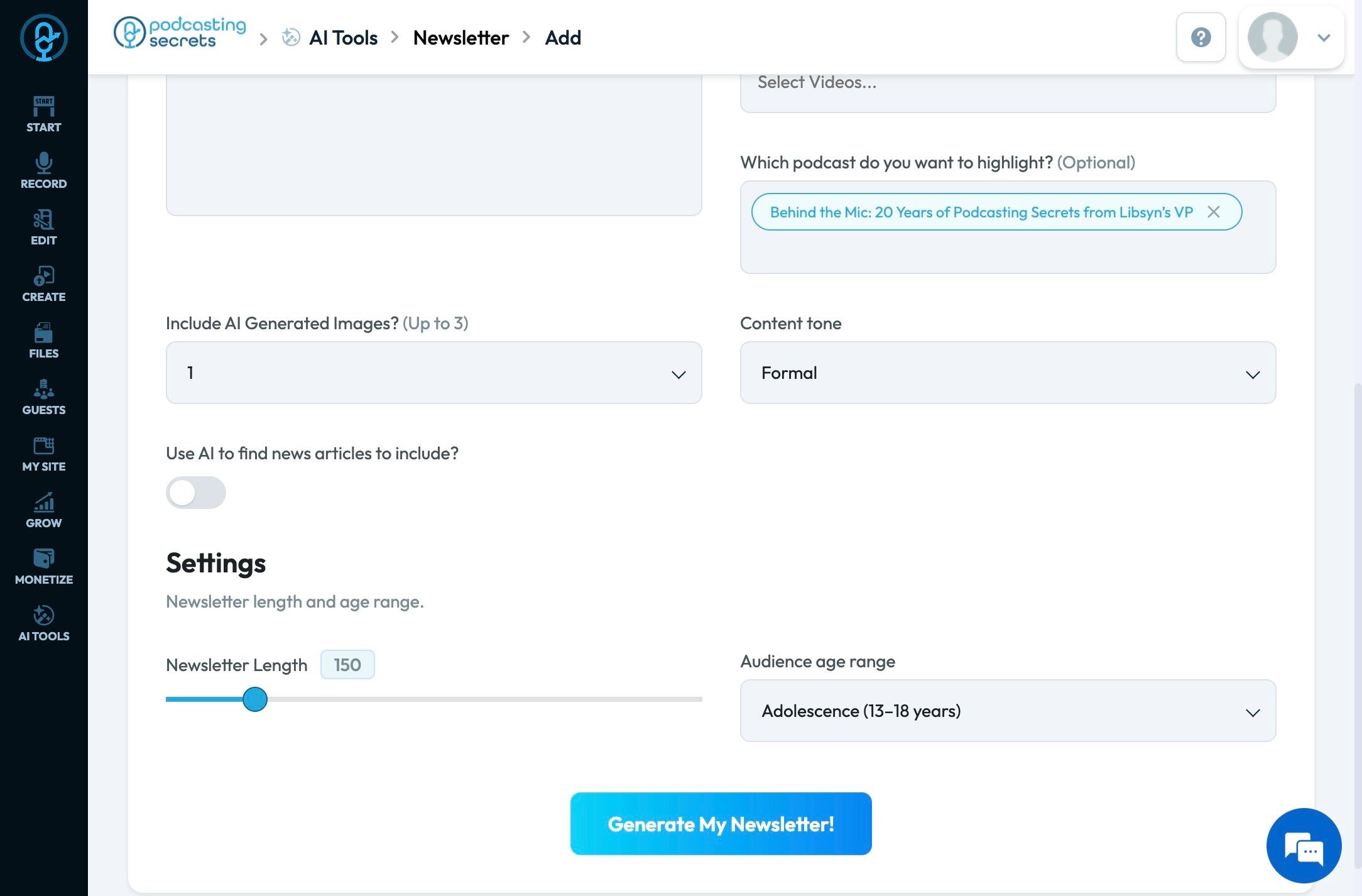
Task: Expand the AI Generated Images dropdown
Action: (x=433, y=373)
